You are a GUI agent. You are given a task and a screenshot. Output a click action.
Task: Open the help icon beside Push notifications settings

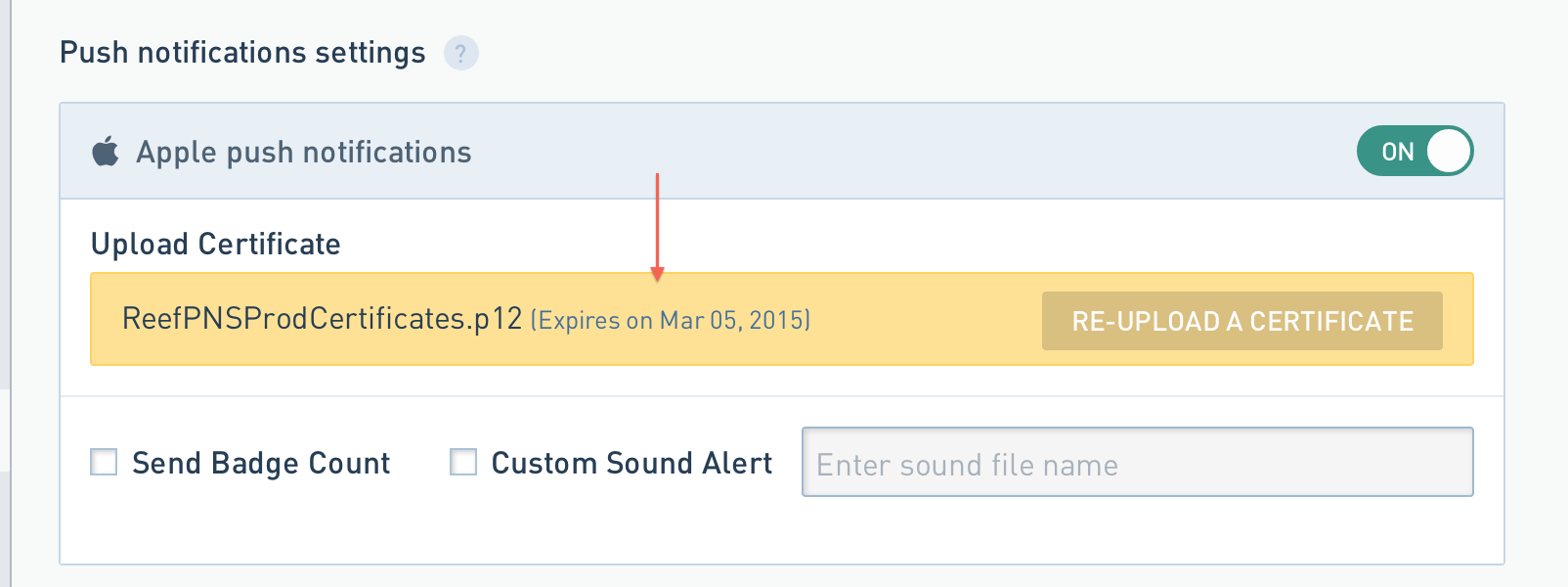click(460, 53)
